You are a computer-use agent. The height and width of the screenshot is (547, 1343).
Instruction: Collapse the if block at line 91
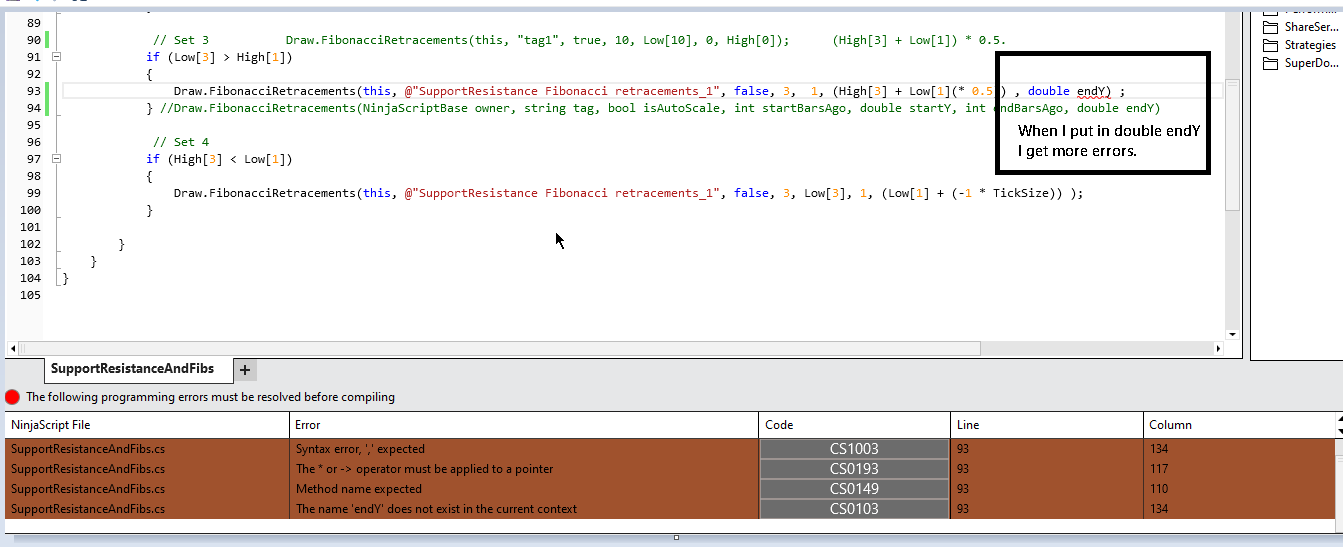[57, 57]
